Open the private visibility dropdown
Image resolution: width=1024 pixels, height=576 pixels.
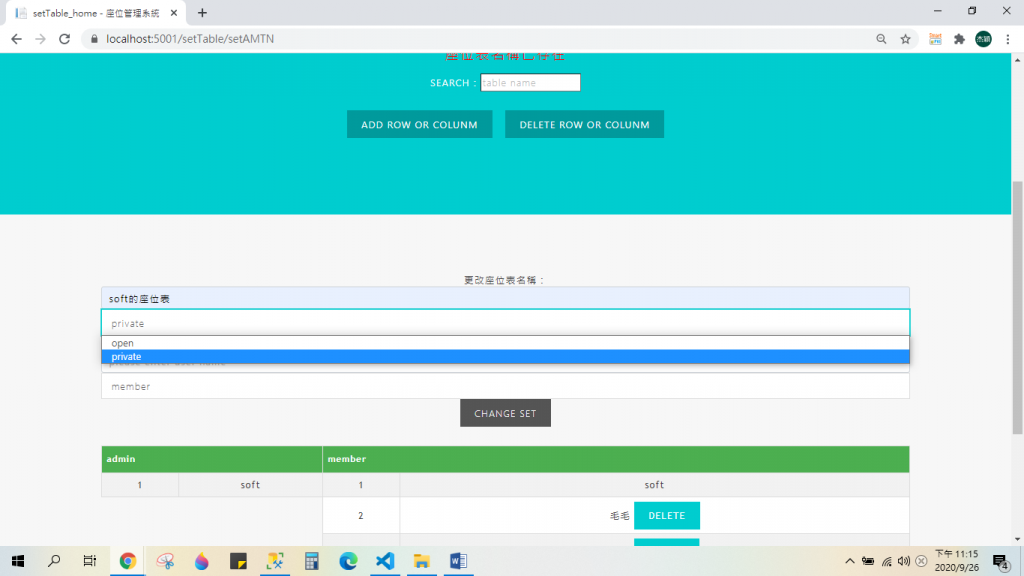[x=505, y=323]
